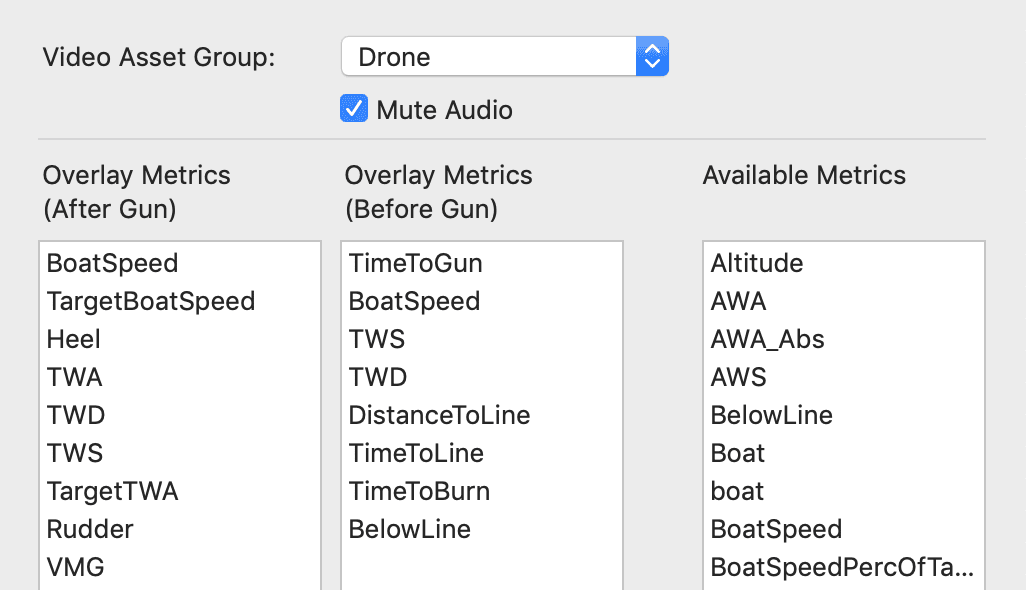Select VMG in After Gun list
1026x590 pixels.
tap(180, 566)
